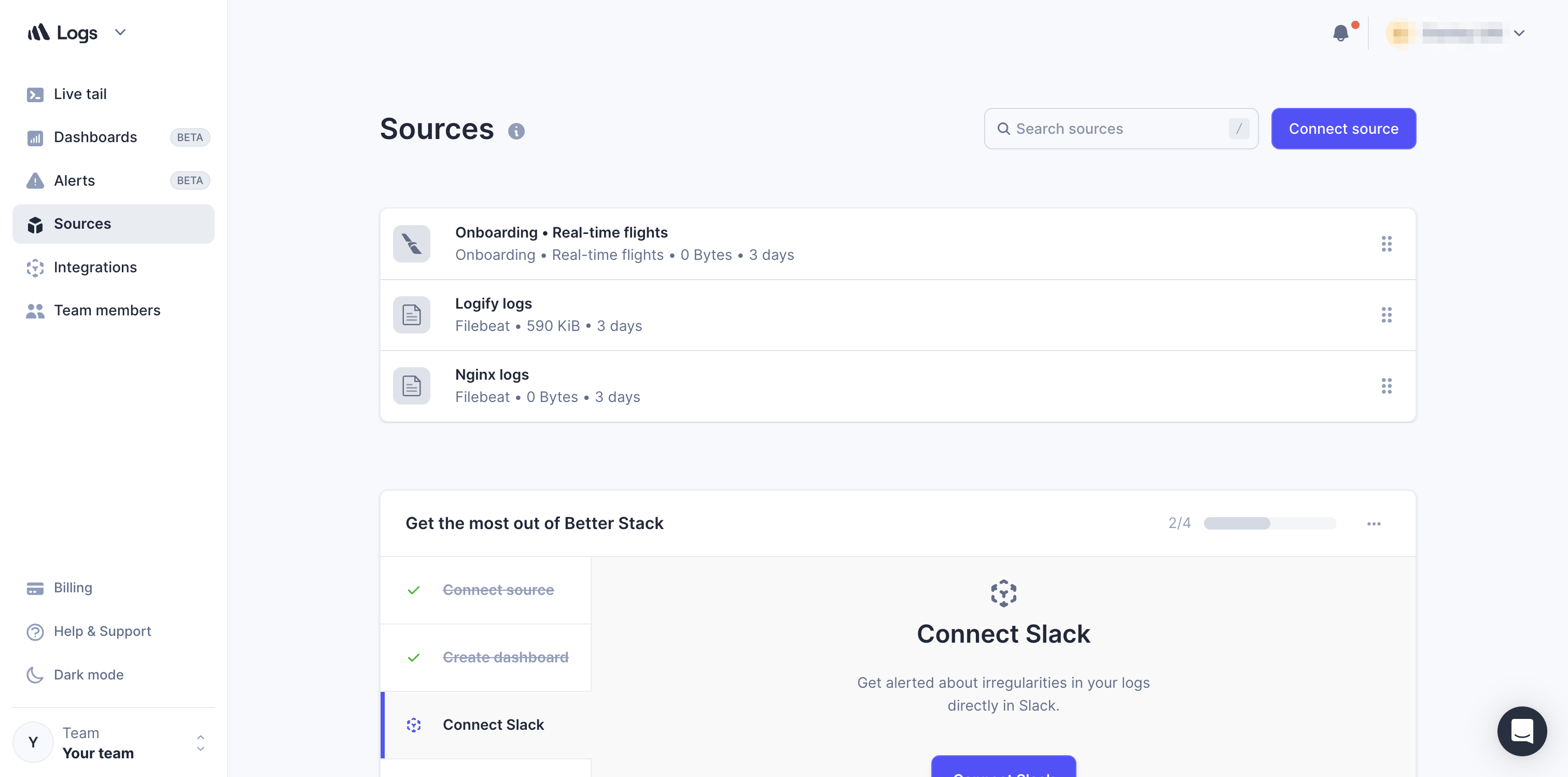The width and height of the screenshot is (1568, 777).
Task: Expand the user account menu chevron
Action: click(x=1519, y=34)
